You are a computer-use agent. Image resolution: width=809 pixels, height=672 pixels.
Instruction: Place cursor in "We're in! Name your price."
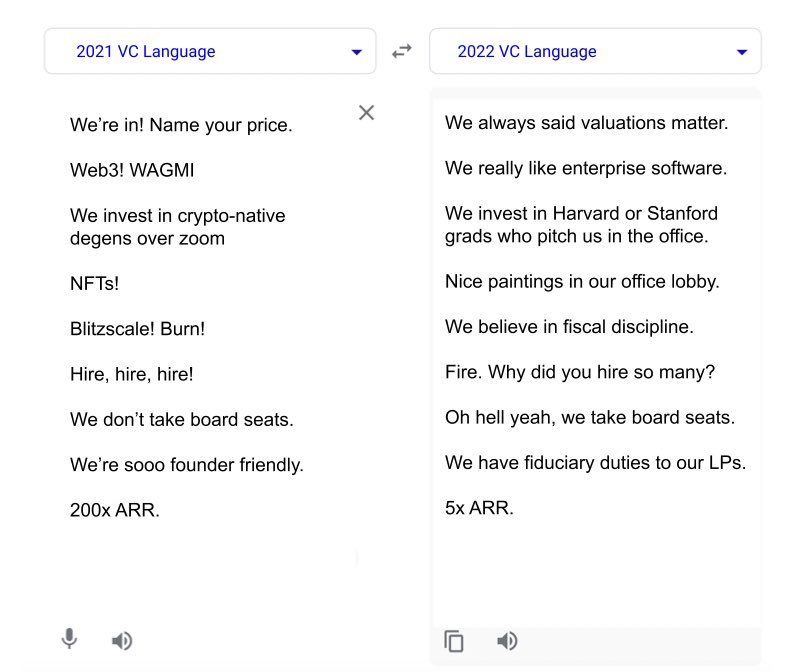coord(180,125)
